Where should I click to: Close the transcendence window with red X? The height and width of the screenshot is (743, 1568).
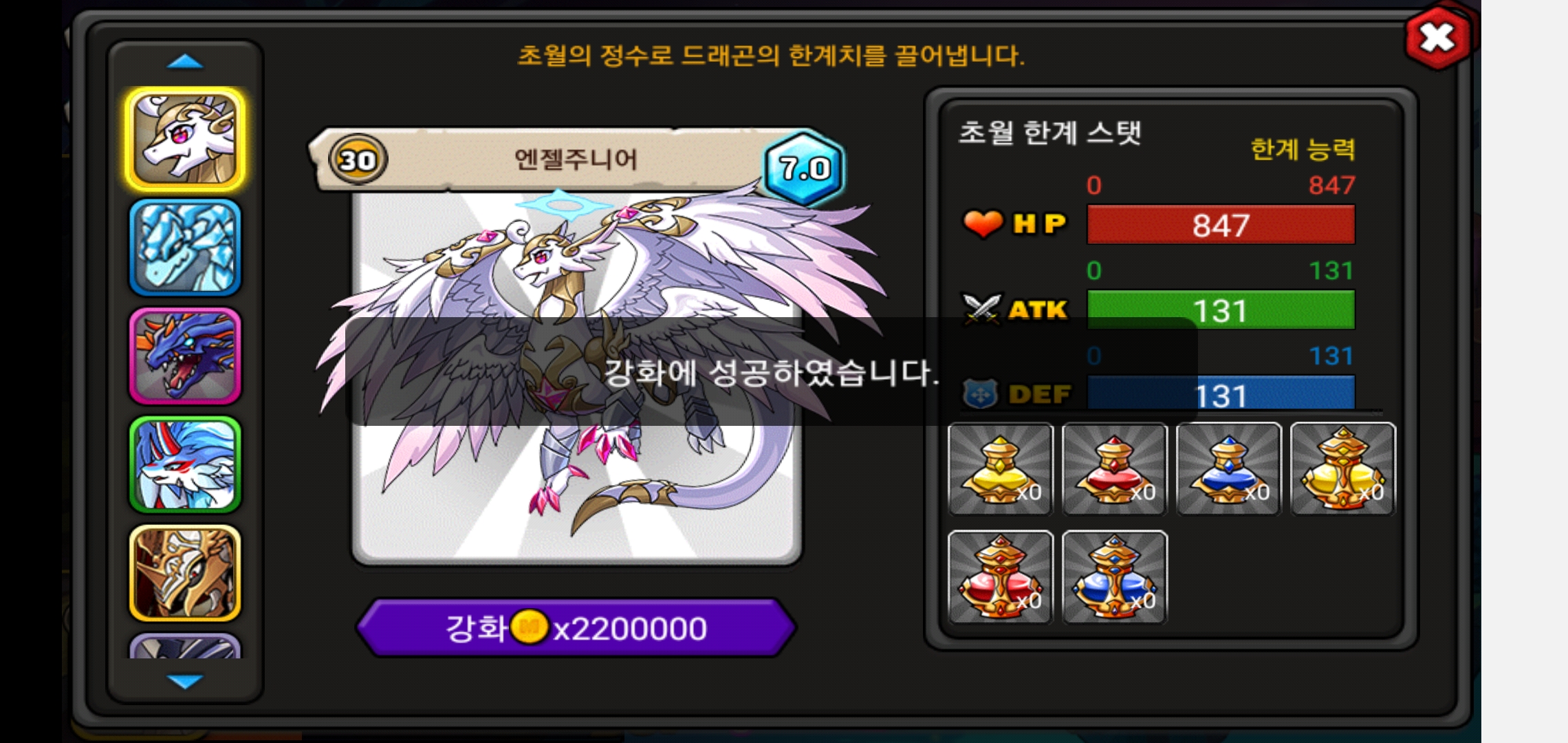1439,38
